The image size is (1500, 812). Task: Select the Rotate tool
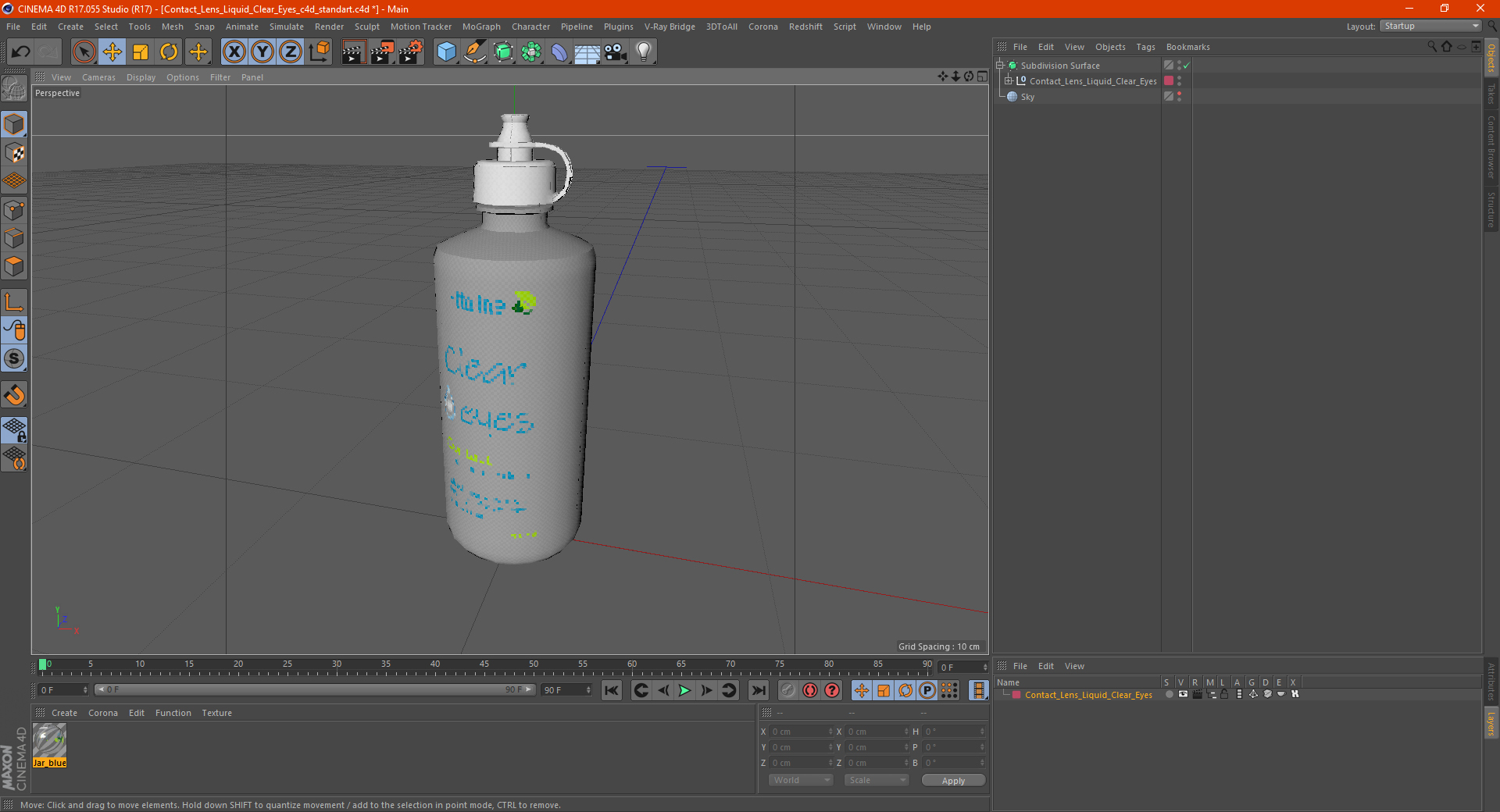click(x=169, y=52)
